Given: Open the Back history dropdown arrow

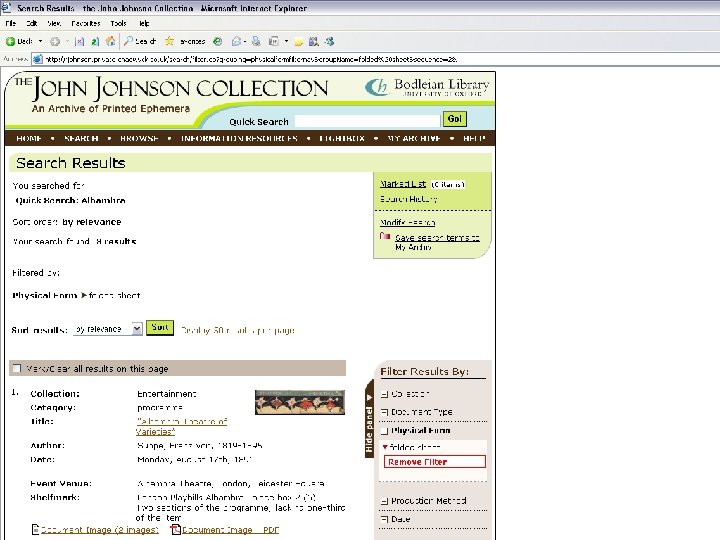Looking at the screenshot, I should 40,41.
